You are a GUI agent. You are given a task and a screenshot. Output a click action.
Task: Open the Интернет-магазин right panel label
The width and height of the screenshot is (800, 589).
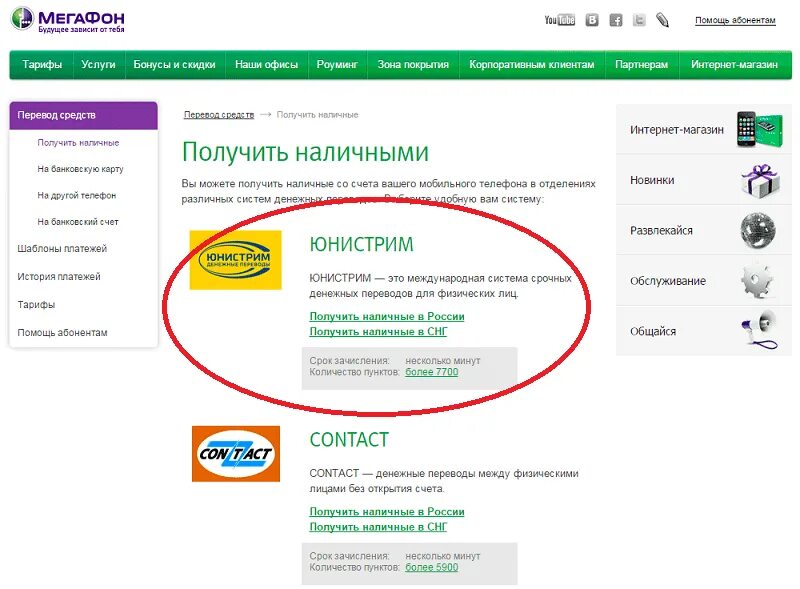click(677, 130)
